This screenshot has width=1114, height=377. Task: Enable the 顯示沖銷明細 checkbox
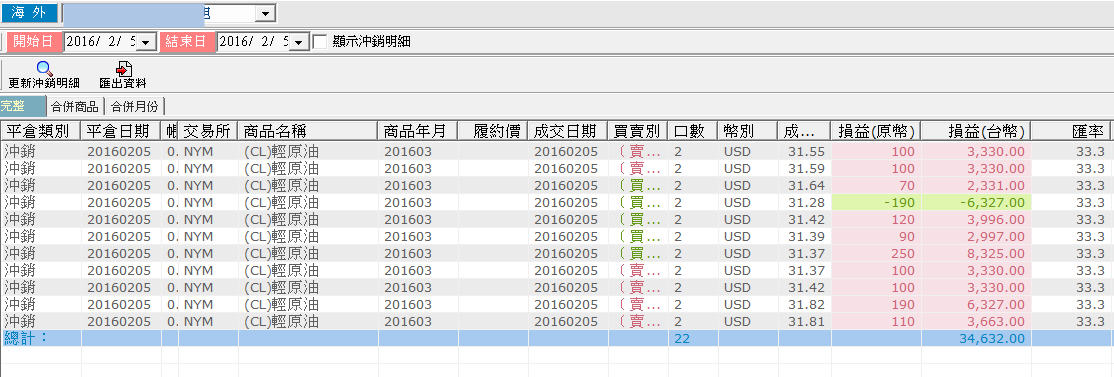coord(320,42)
